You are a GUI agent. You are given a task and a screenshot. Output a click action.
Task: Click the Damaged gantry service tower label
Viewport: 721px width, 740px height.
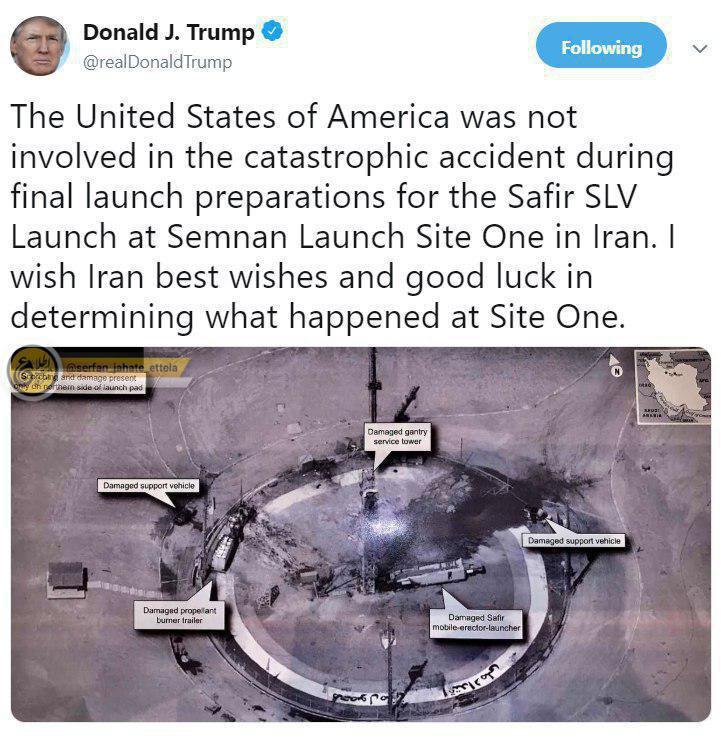(x=397, y=437)
